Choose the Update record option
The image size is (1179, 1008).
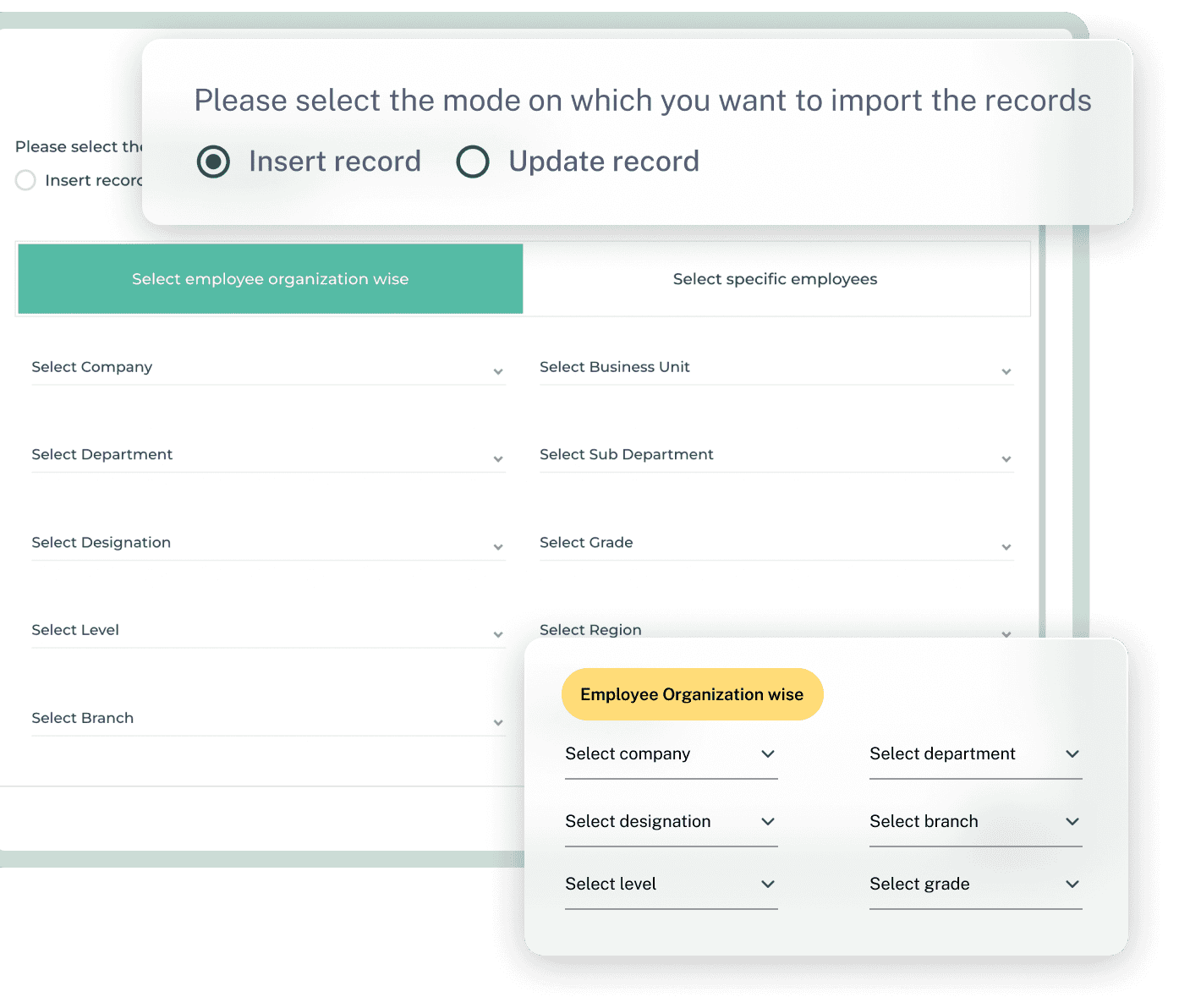(x=474, y=162)
